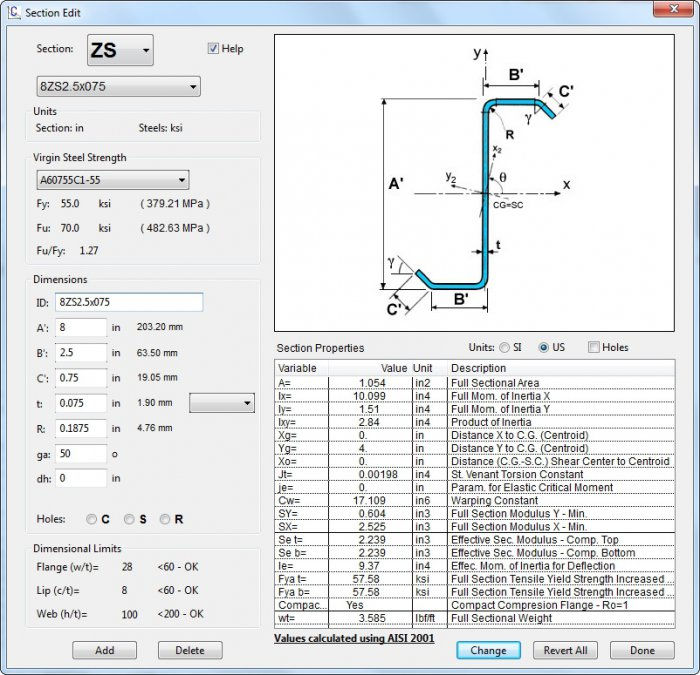Enable the Holes checkbox in Section Properties
This screenshot has width=700, height=675.
594,347
